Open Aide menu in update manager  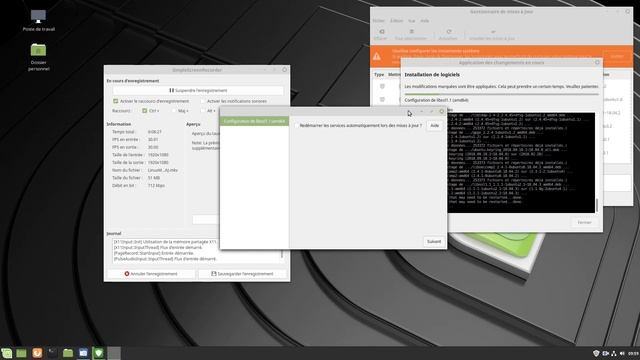click(424, 20)
